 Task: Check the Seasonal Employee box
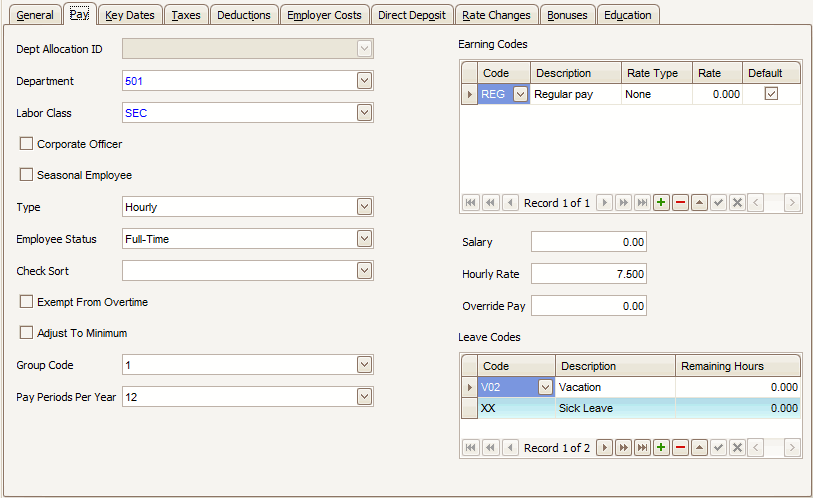(x=27, y=175)
